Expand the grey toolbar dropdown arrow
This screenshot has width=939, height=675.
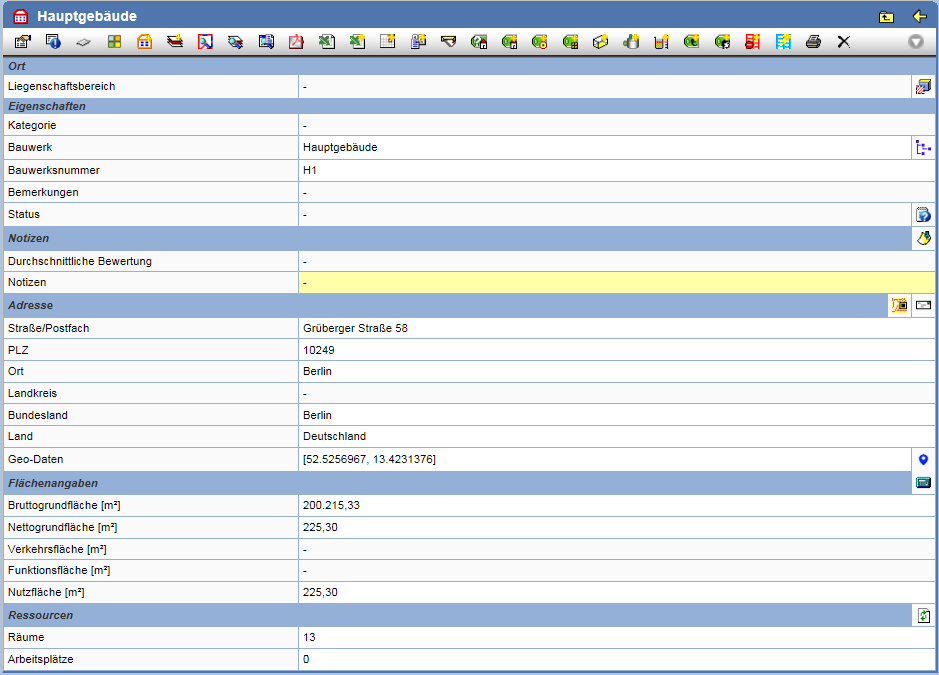915,42
